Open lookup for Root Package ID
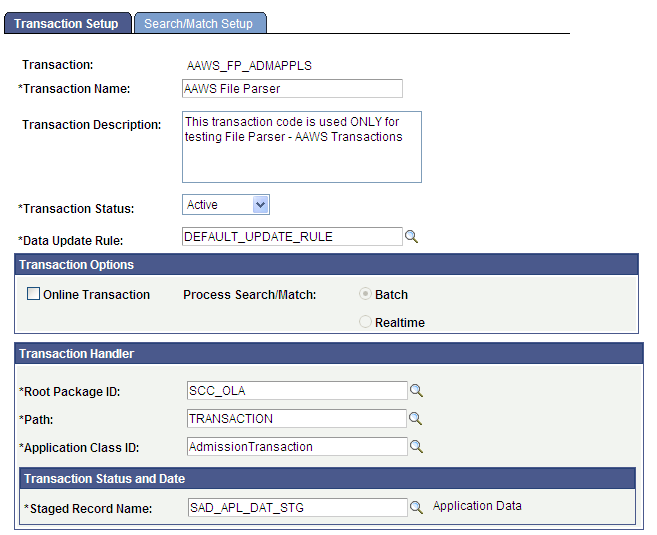 (416, 390)
